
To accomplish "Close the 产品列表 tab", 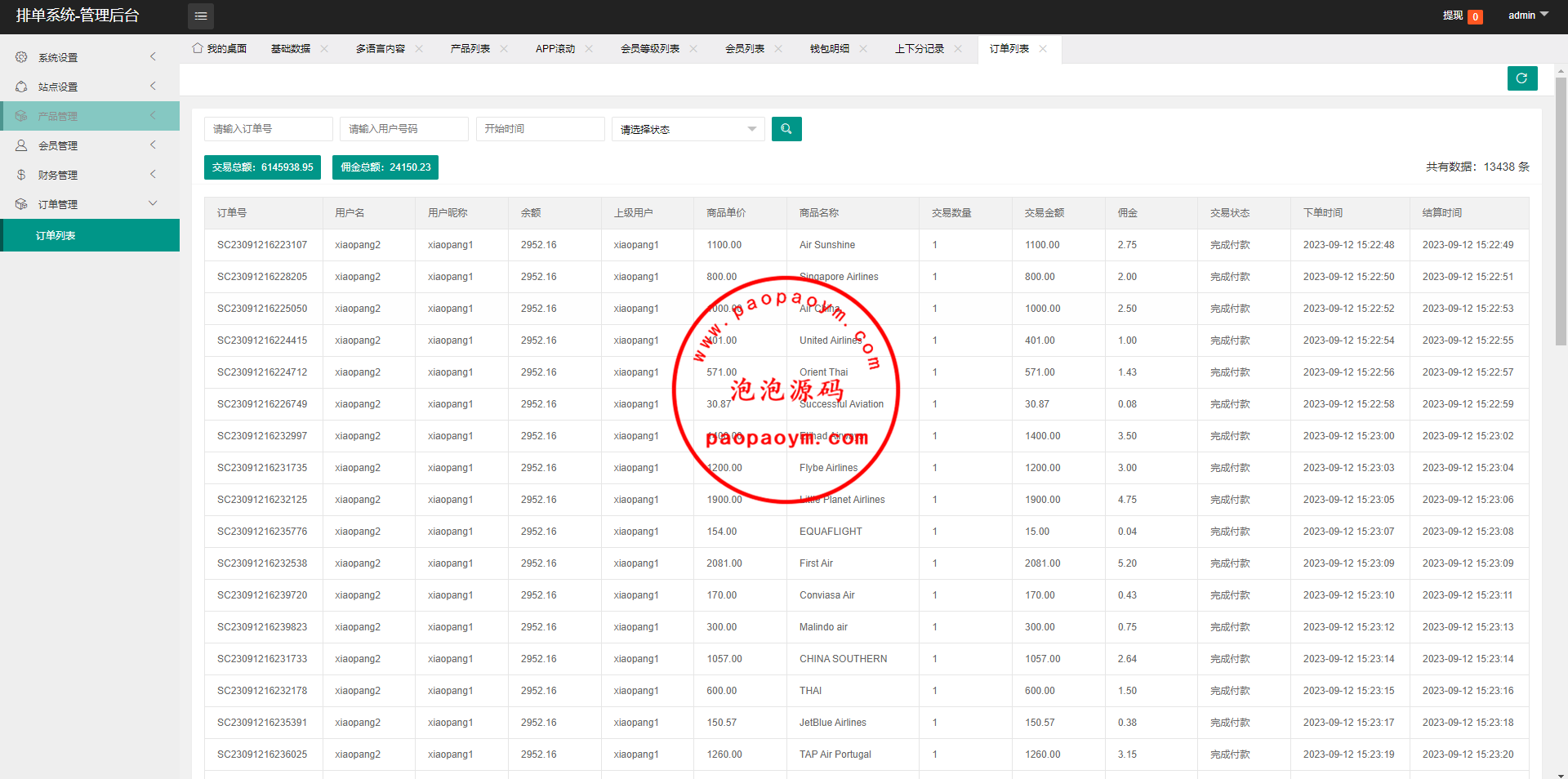I will (x=504, y=49).
